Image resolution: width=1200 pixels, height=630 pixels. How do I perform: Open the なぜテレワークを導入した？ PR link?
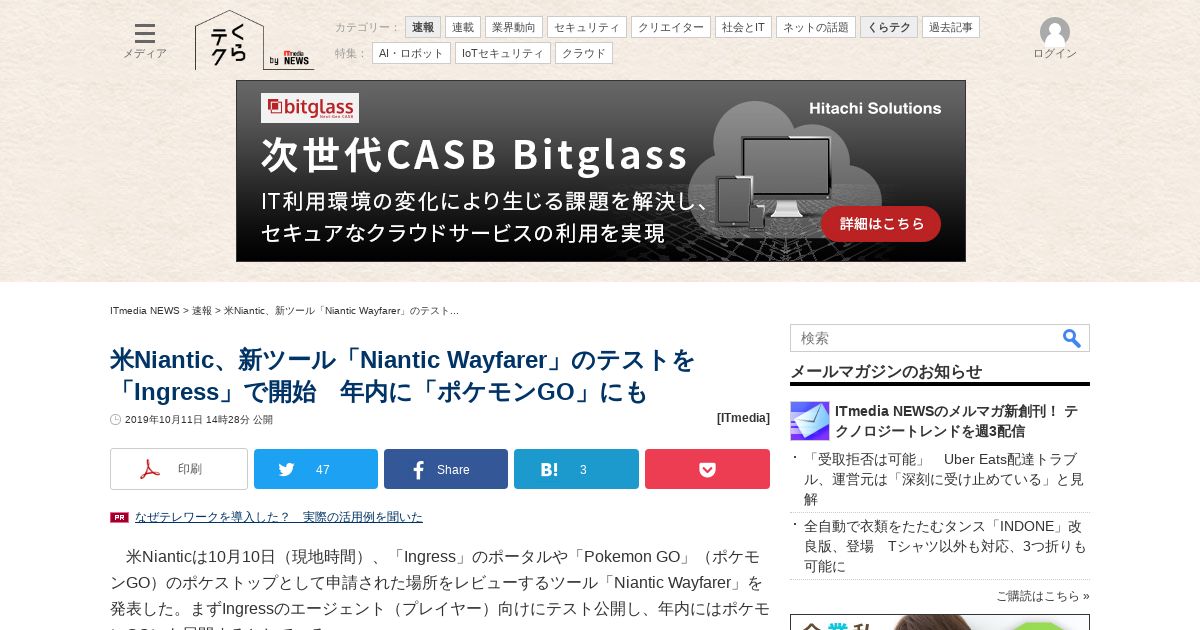(279, 517)
